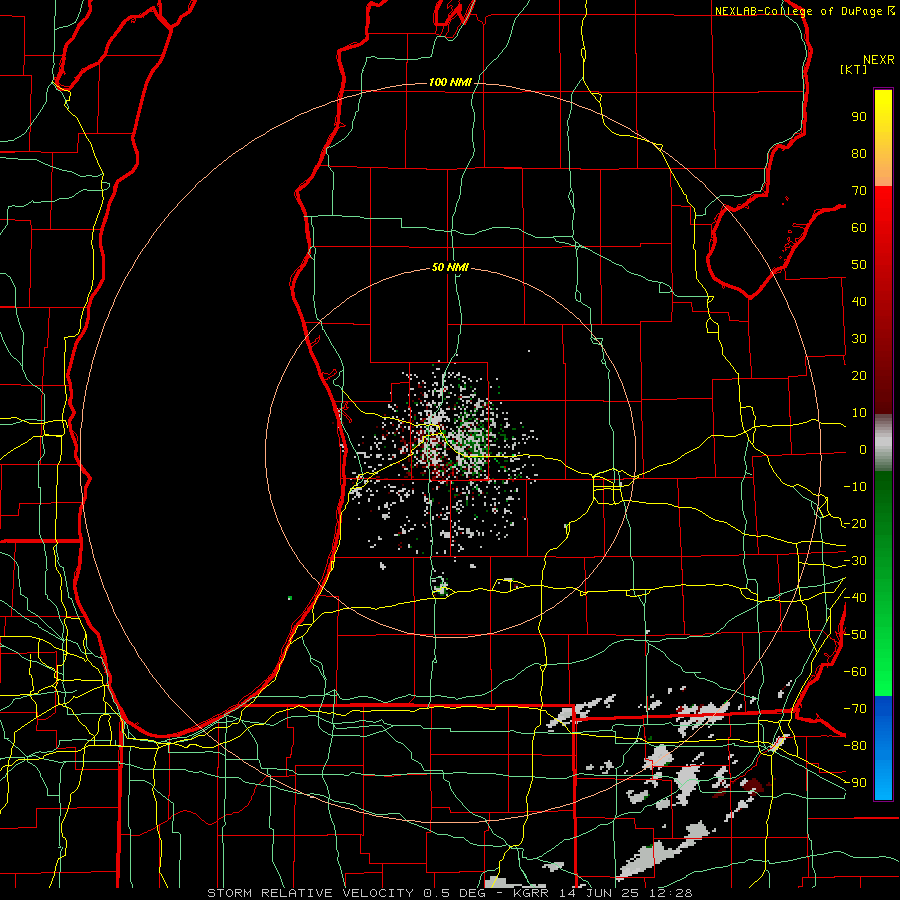This screenshot has width=900, height=900.
Task: Click the -10 scale value
Action: coord(855,487)
